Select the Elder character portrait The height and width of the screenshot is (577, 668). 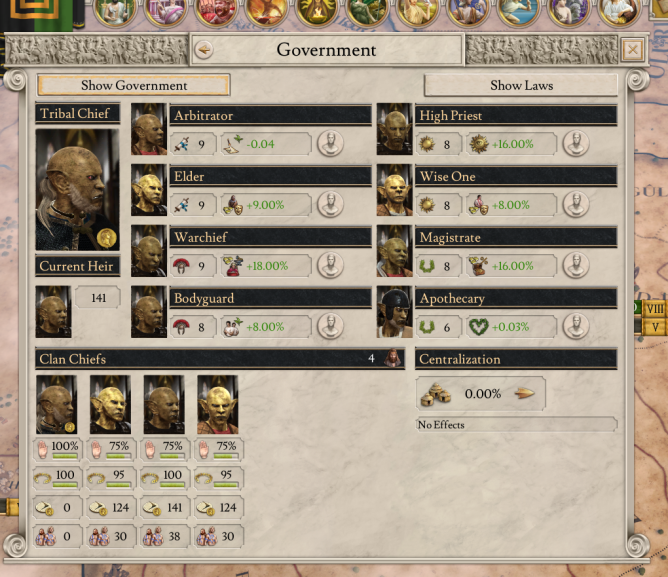(x=149, y=190)
